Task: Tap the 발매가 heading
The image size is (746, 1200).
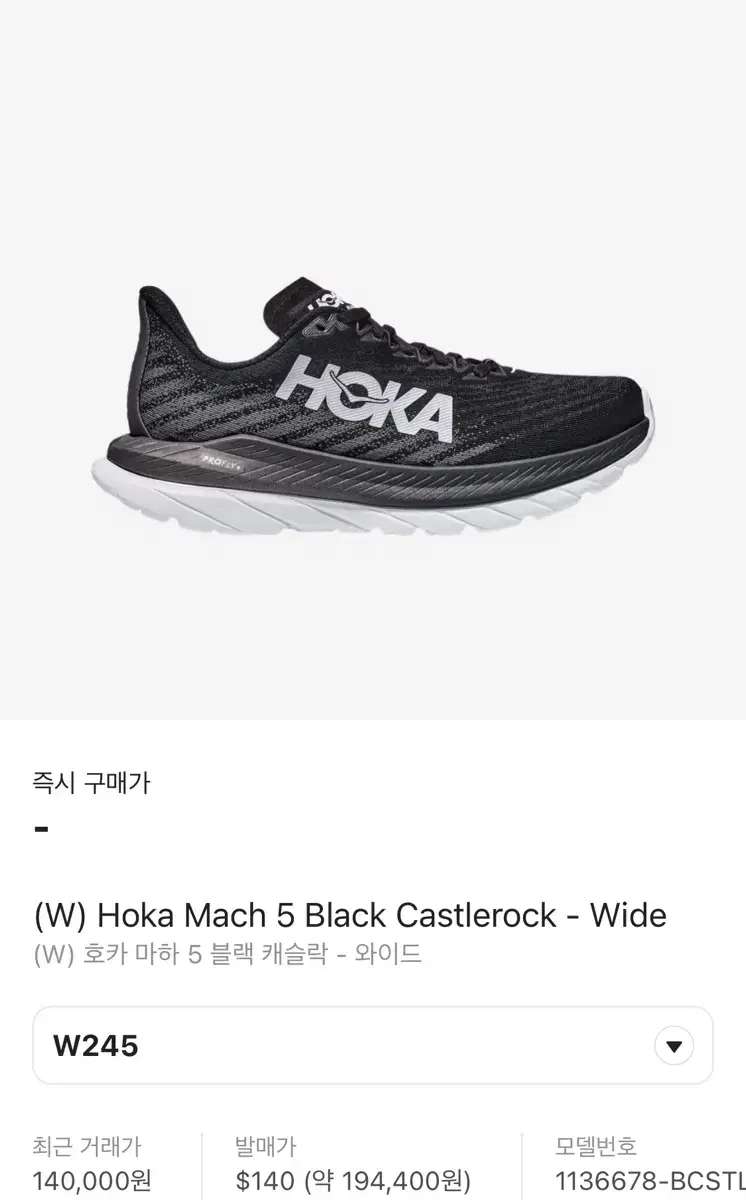Action: 265,1147
